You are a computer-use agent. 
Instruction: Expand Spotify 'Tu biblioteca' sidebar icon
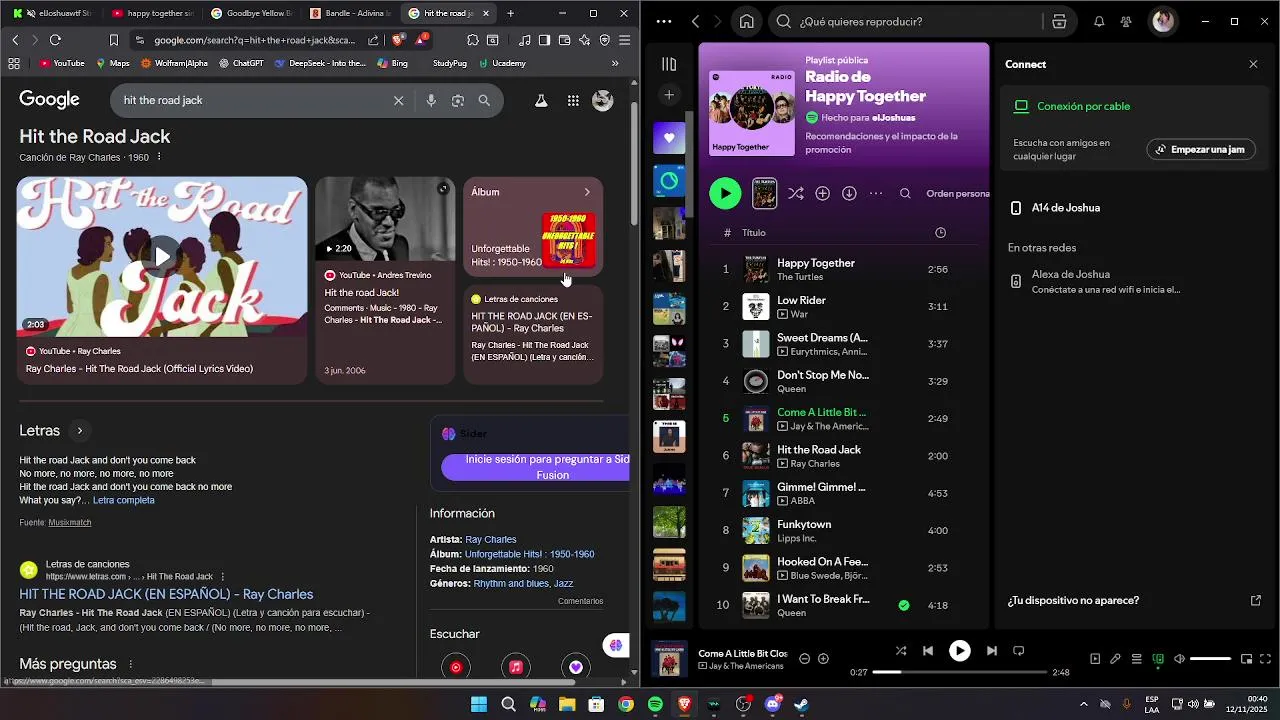tap(669, 64)
